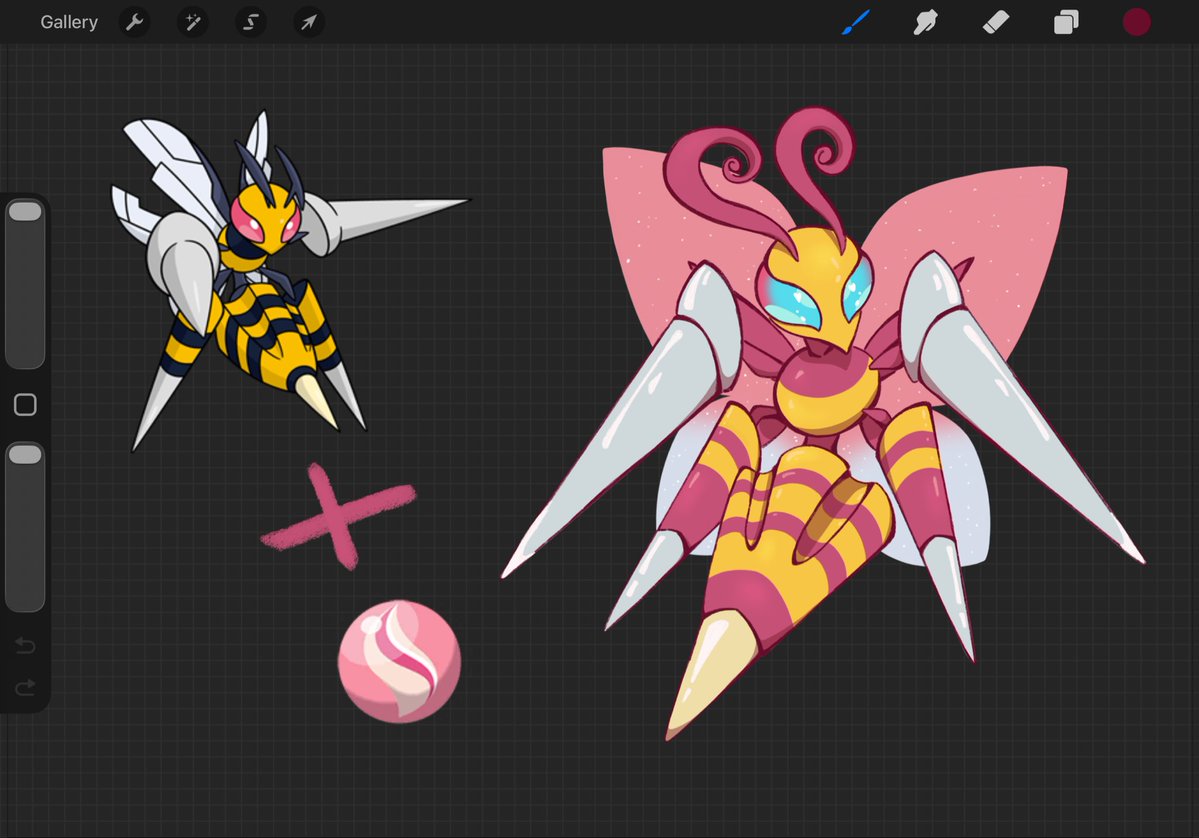The height and width of the screenshot is (838, 1199).
Task: Open the Actions wrench menu
Action: pos(135,22)
